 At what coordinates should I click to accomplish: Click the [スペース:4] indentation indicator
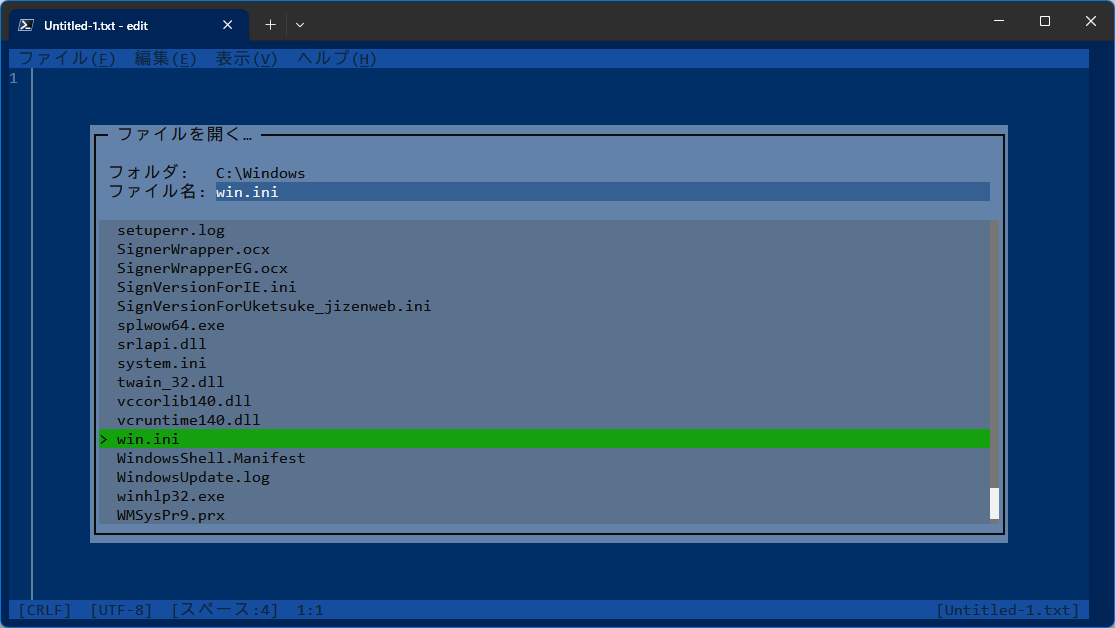pyautogui.click(x=225, y=610)
